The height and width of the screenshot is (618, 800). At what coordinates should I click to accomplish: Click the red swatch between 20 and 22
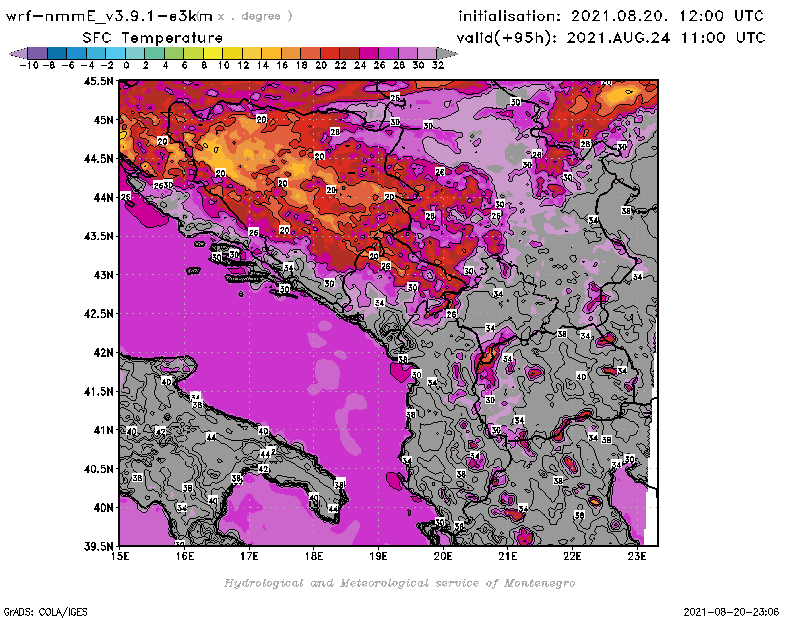point(331,54)
